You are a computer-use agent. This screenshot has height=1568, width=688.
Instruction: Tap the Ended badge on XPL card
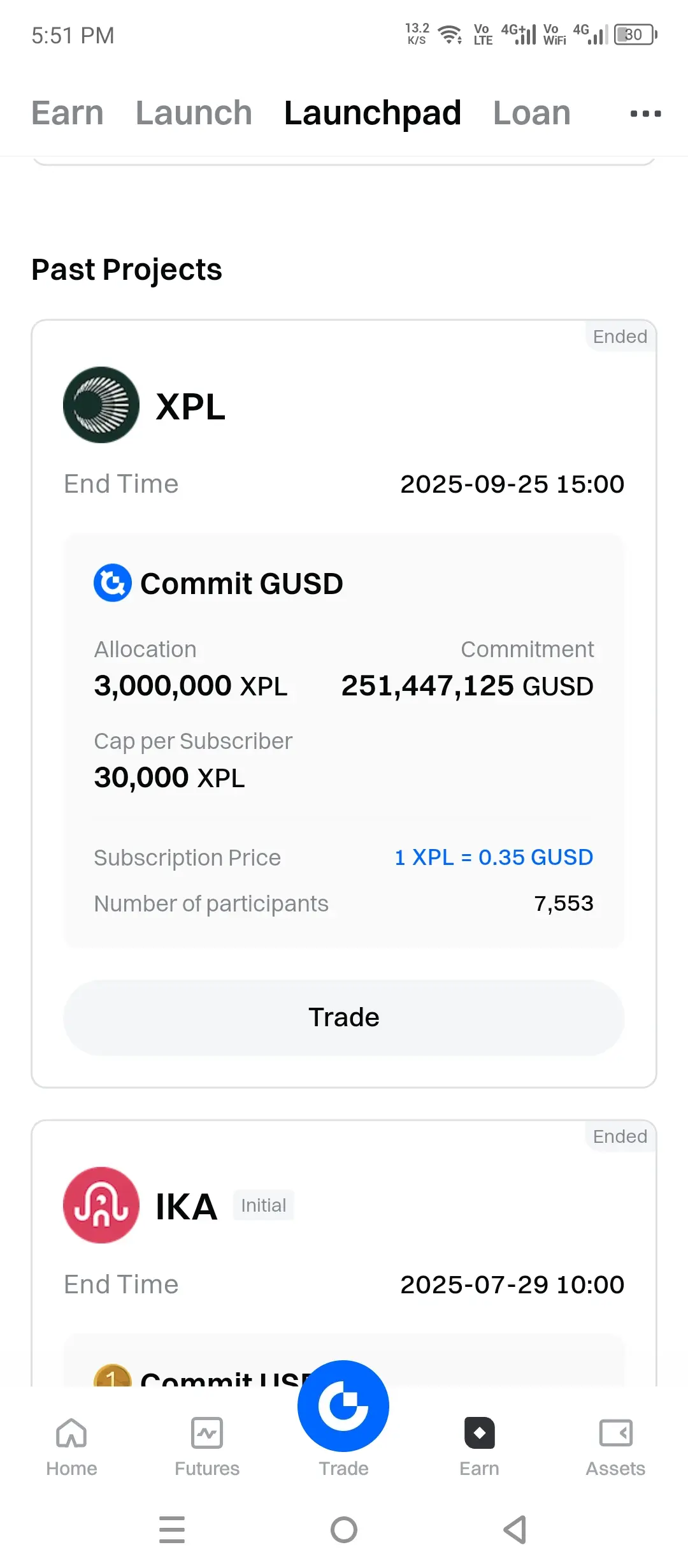[620, 336]
